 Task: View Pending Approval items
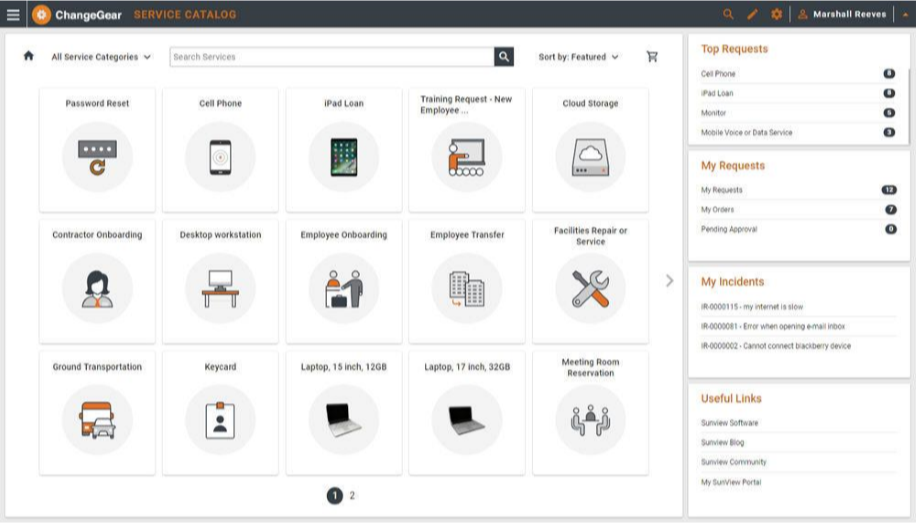pyautogui.click(x=729, y=230)
